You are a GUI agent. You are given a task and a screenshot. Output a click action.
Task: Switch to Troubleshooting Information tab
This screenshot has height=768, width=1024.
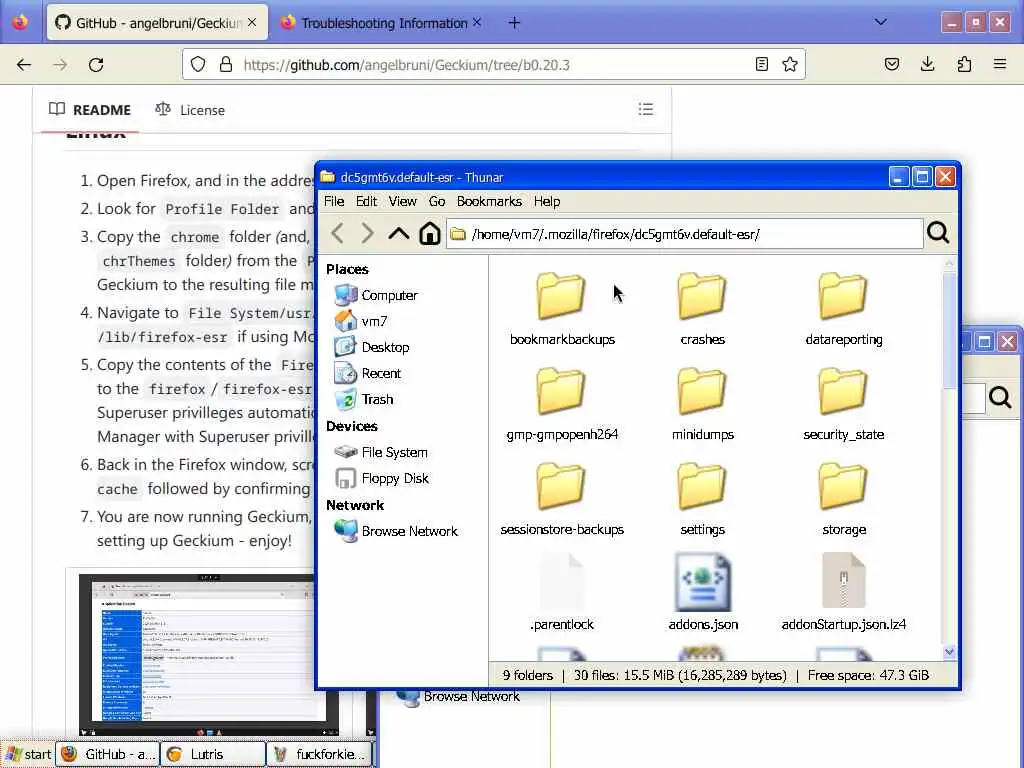[383, 23]
